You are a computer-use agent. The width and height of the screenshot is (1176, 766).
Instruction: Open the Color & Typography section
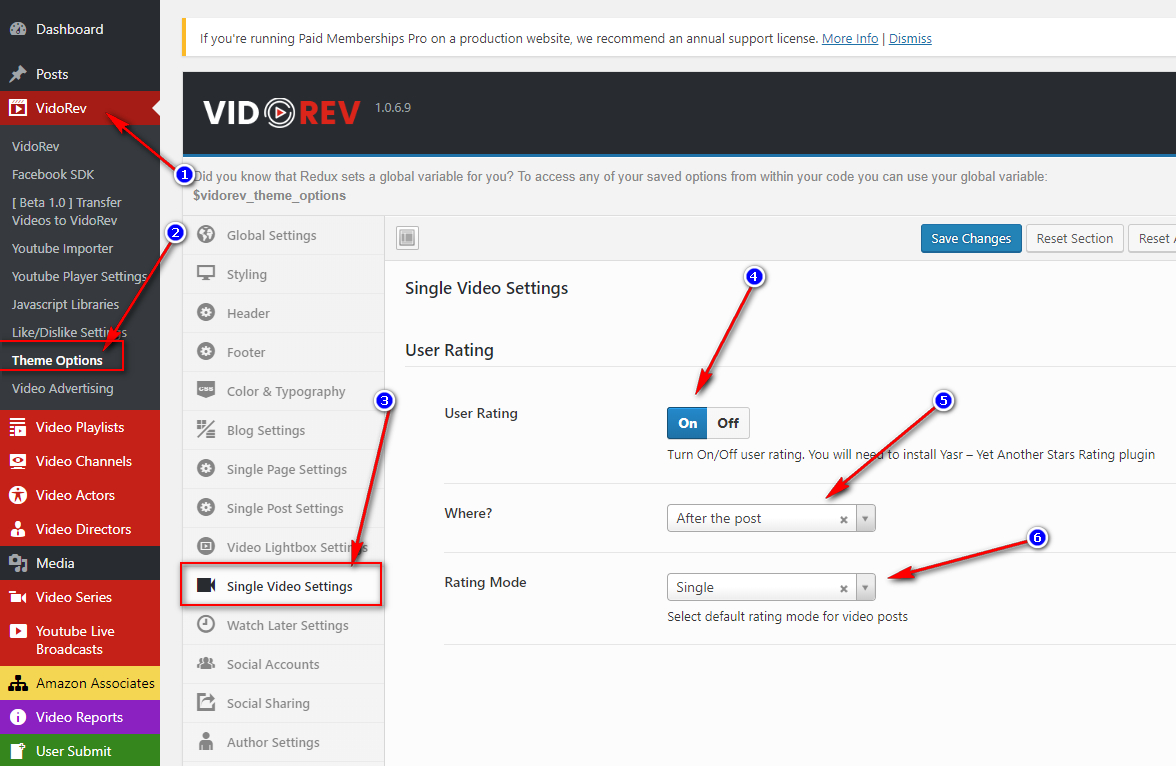pyautogui.click(x=285, y=392)
